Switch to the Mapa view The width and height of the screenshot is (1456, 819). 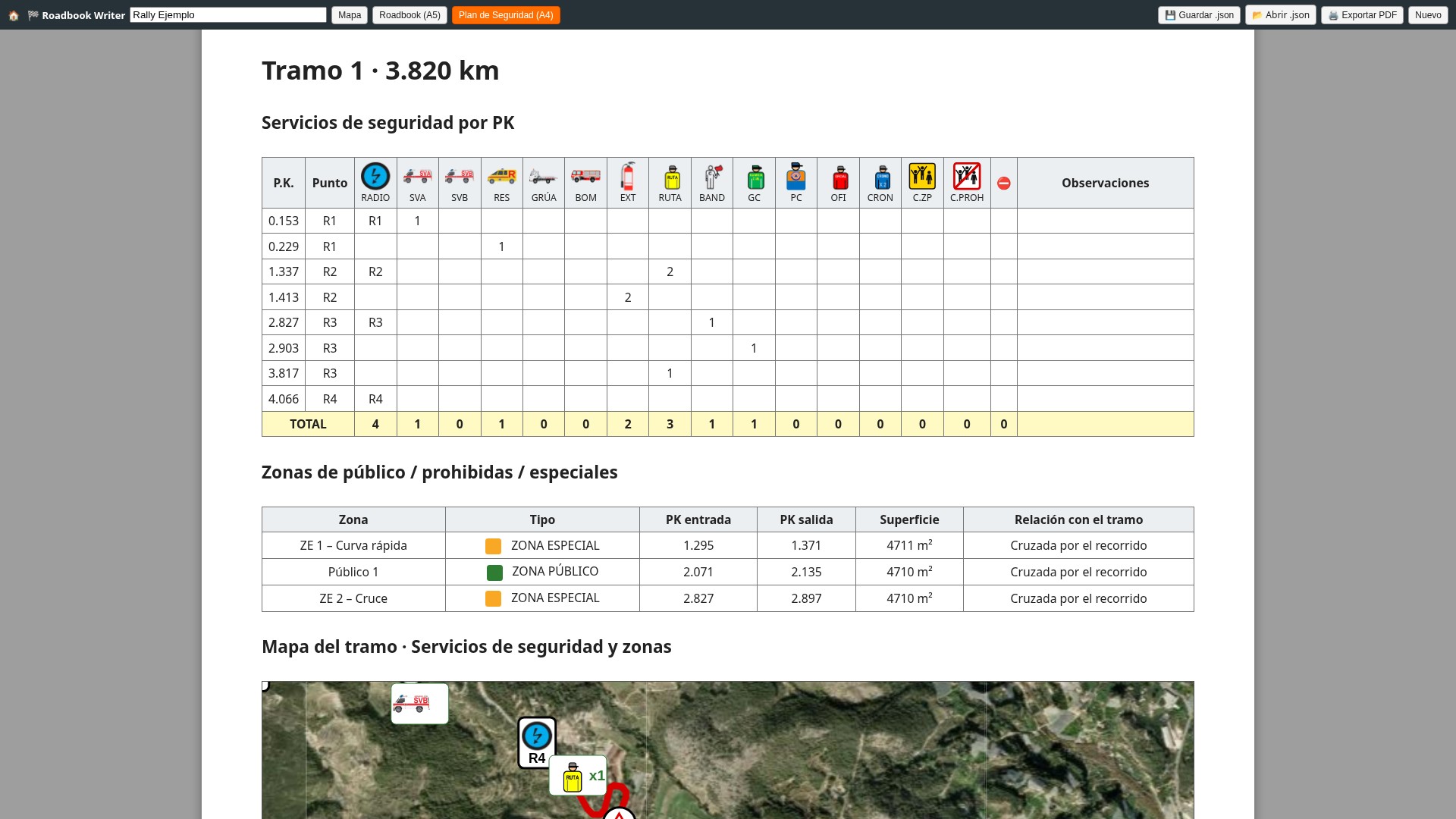coord(350,15)
